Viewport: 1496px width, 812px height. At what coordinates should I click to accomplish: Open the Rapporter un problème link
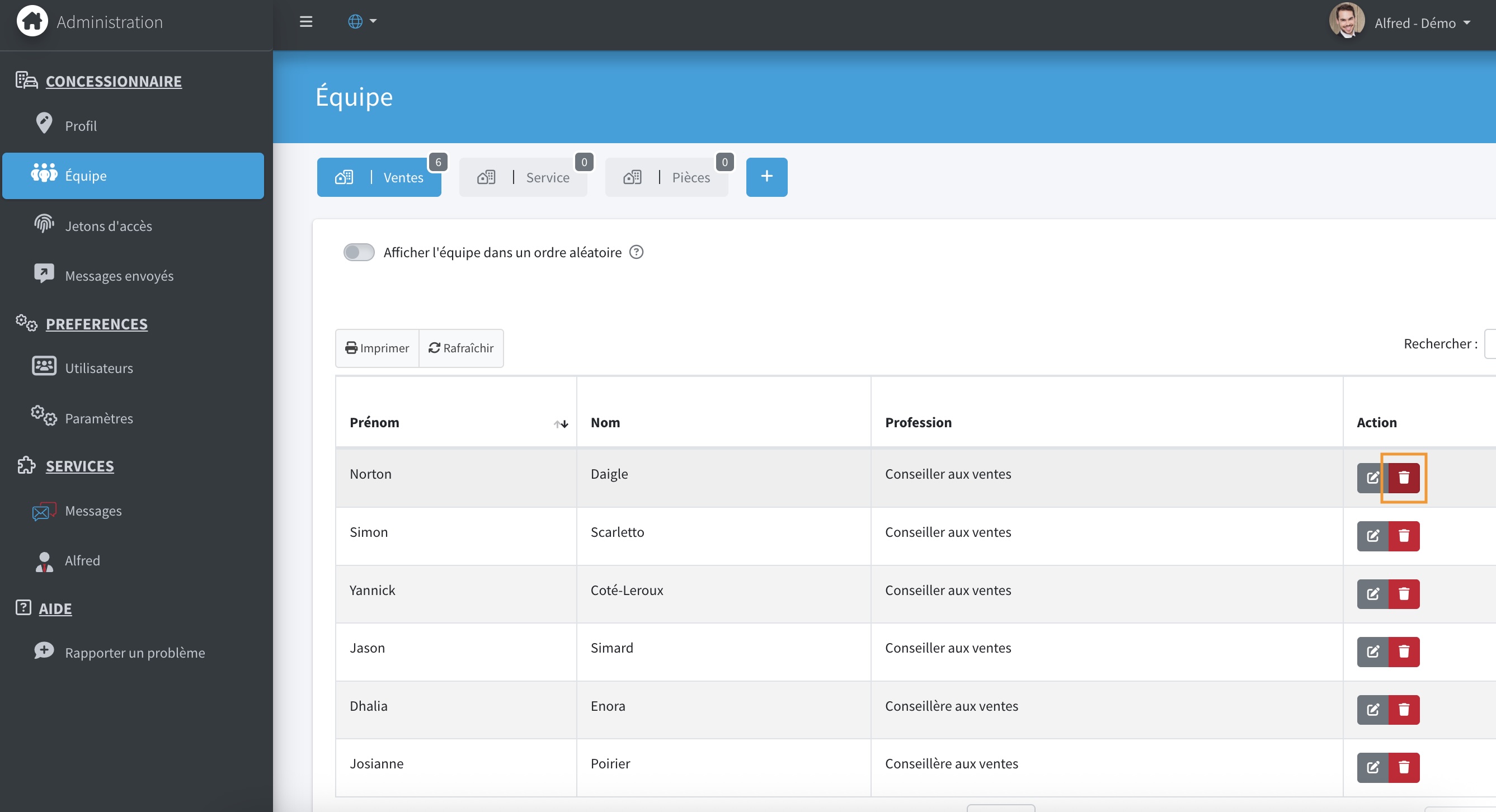pos(134,653)
